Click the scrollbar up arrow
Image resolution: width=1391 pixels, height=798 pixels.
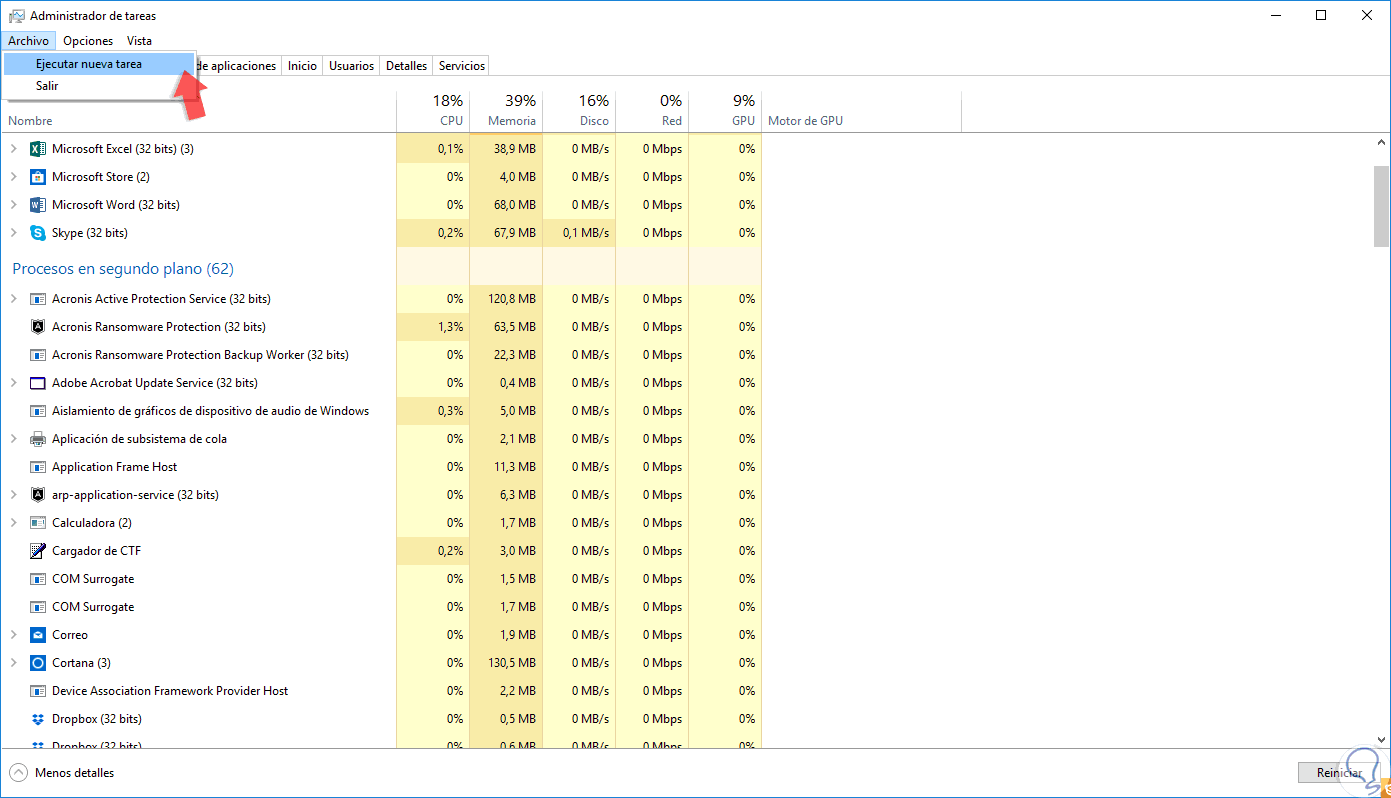pyautogui.click(x=1381, y=143)
